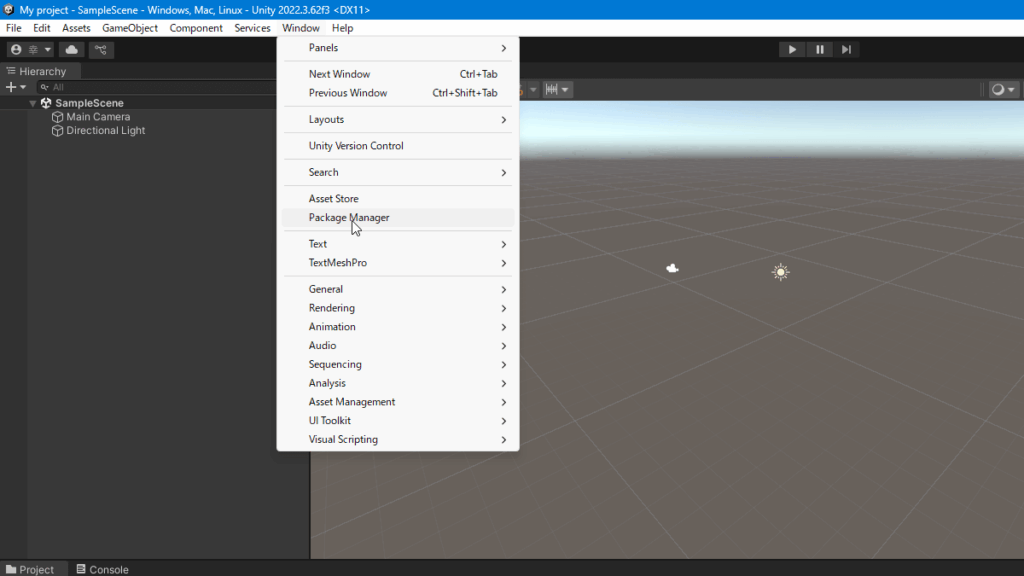1024x576 pixels.
Task: Click the cloud services icon
Action: 71,49
